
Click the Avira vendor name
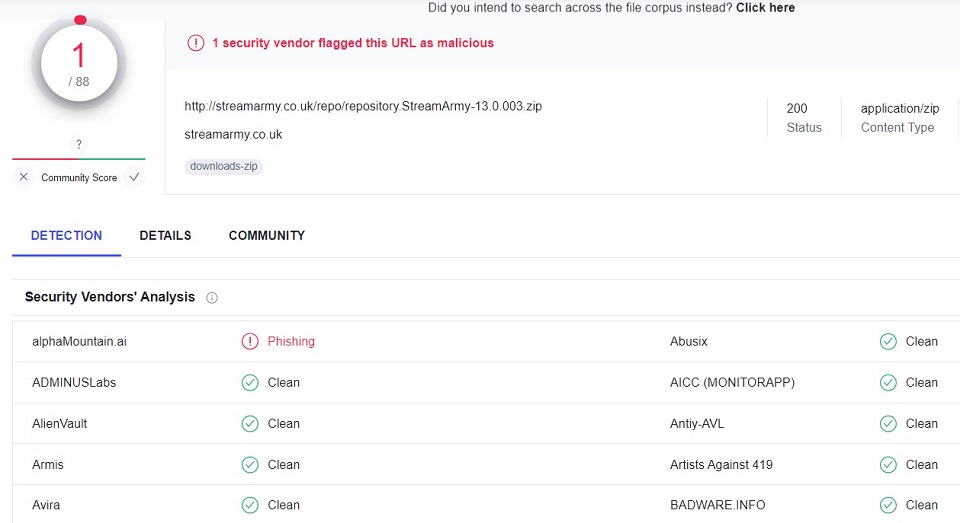pos(46,505)
